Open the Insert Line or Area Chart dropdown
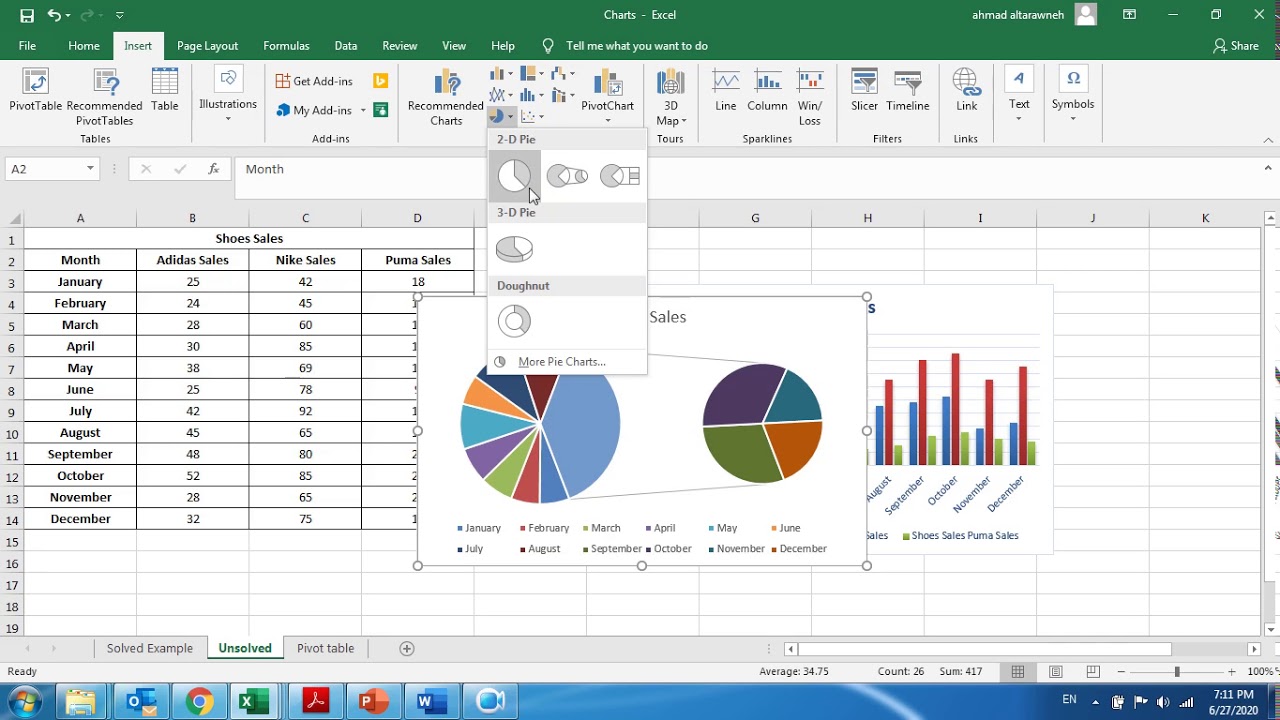This screenshot has width=1280, height=720. [501, 95]
